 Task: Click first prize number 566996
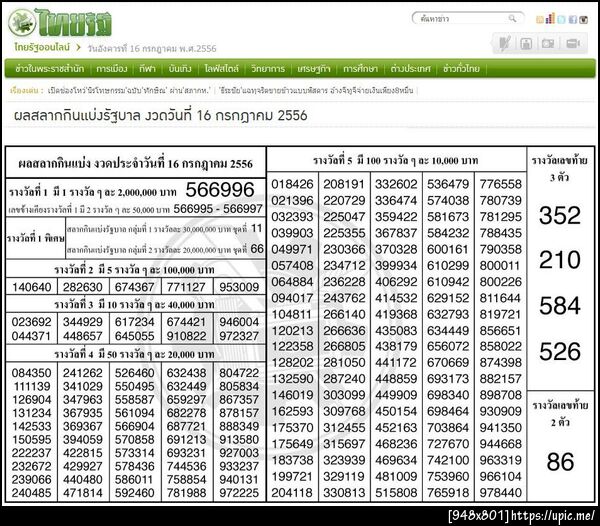(220, 189)
